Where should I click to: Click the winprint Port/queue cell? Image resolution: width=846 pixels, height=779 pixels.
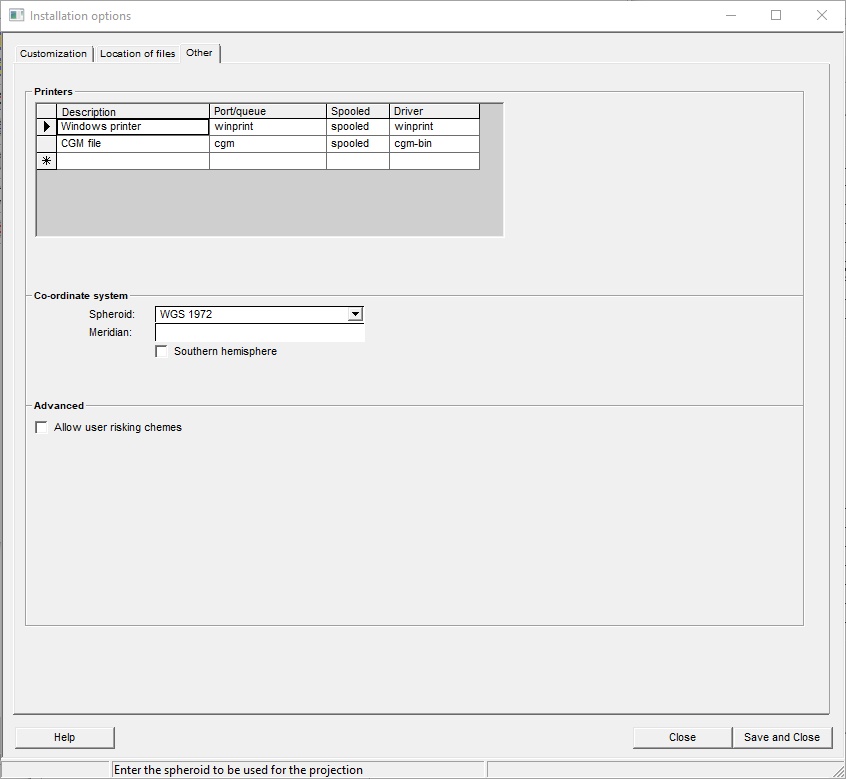267,127
